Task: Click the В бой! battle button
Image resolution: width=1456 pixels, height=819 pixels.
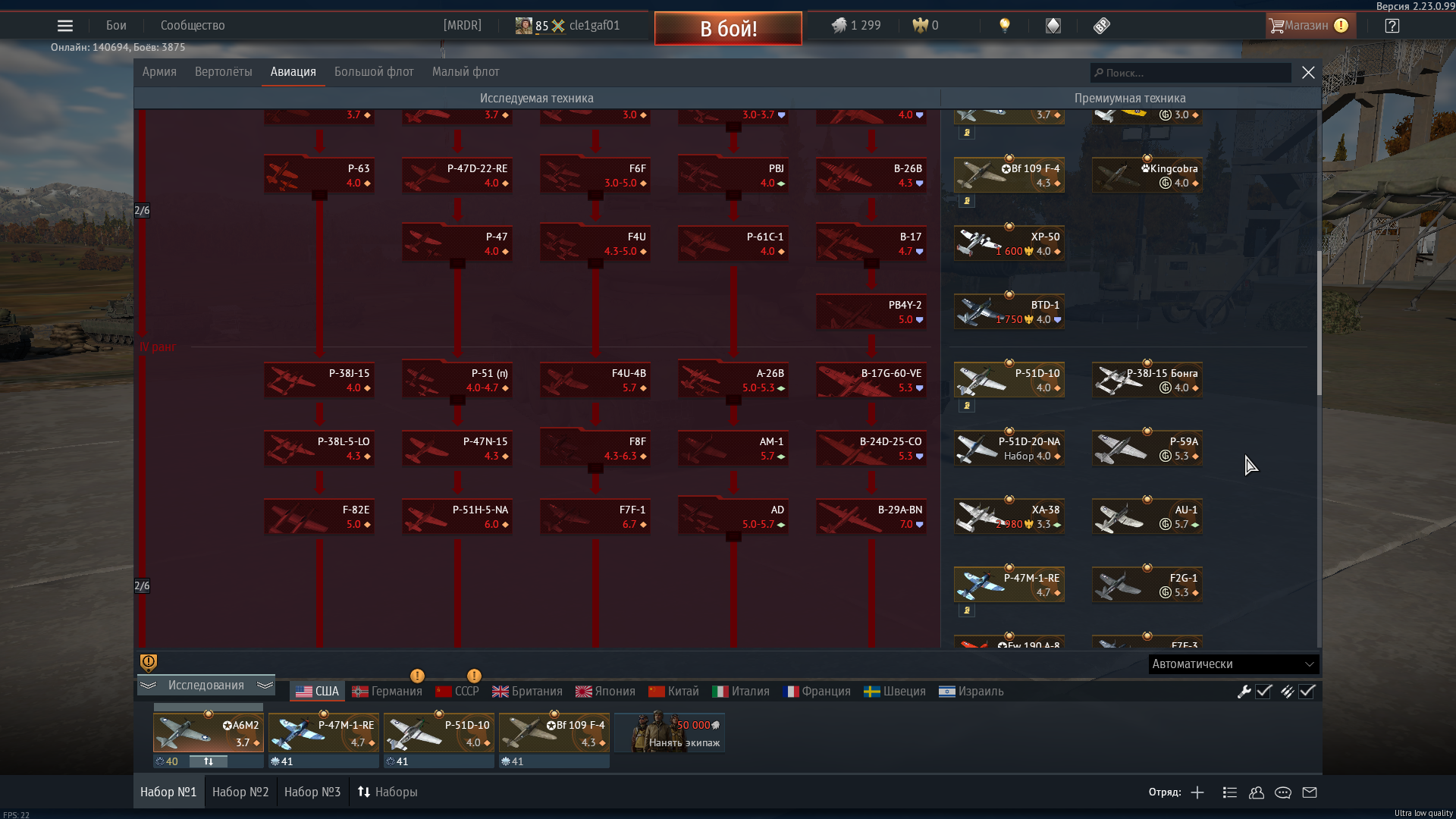Action: (728, 29)
